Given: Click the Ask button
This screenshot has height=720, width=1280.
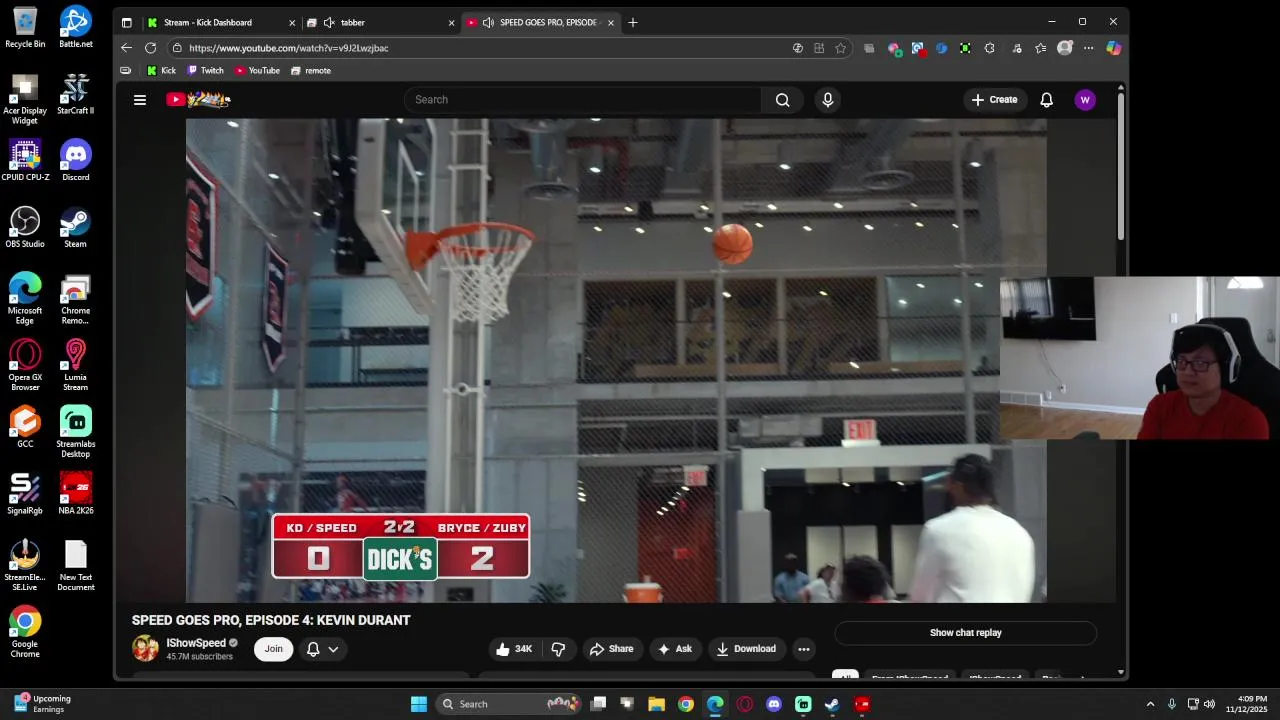Looking at the screenshot, I should click(x=674, y=649).
